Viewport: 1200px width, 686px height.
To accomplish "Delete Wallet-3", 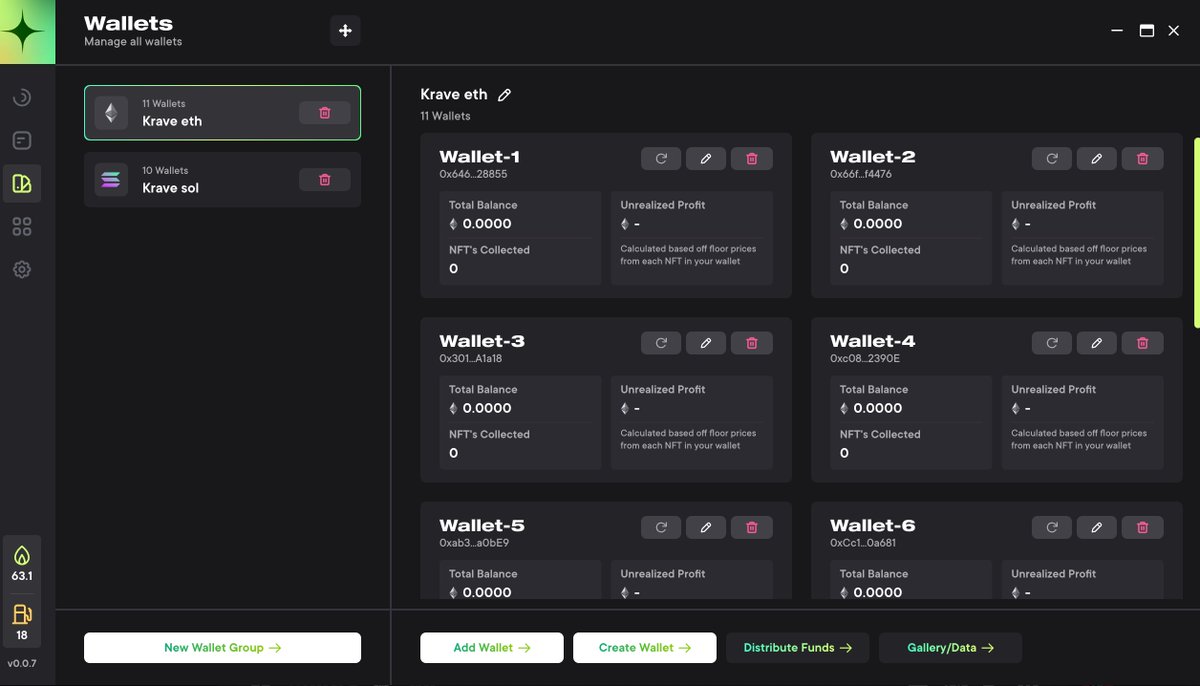I will click(x=752, y=343).
